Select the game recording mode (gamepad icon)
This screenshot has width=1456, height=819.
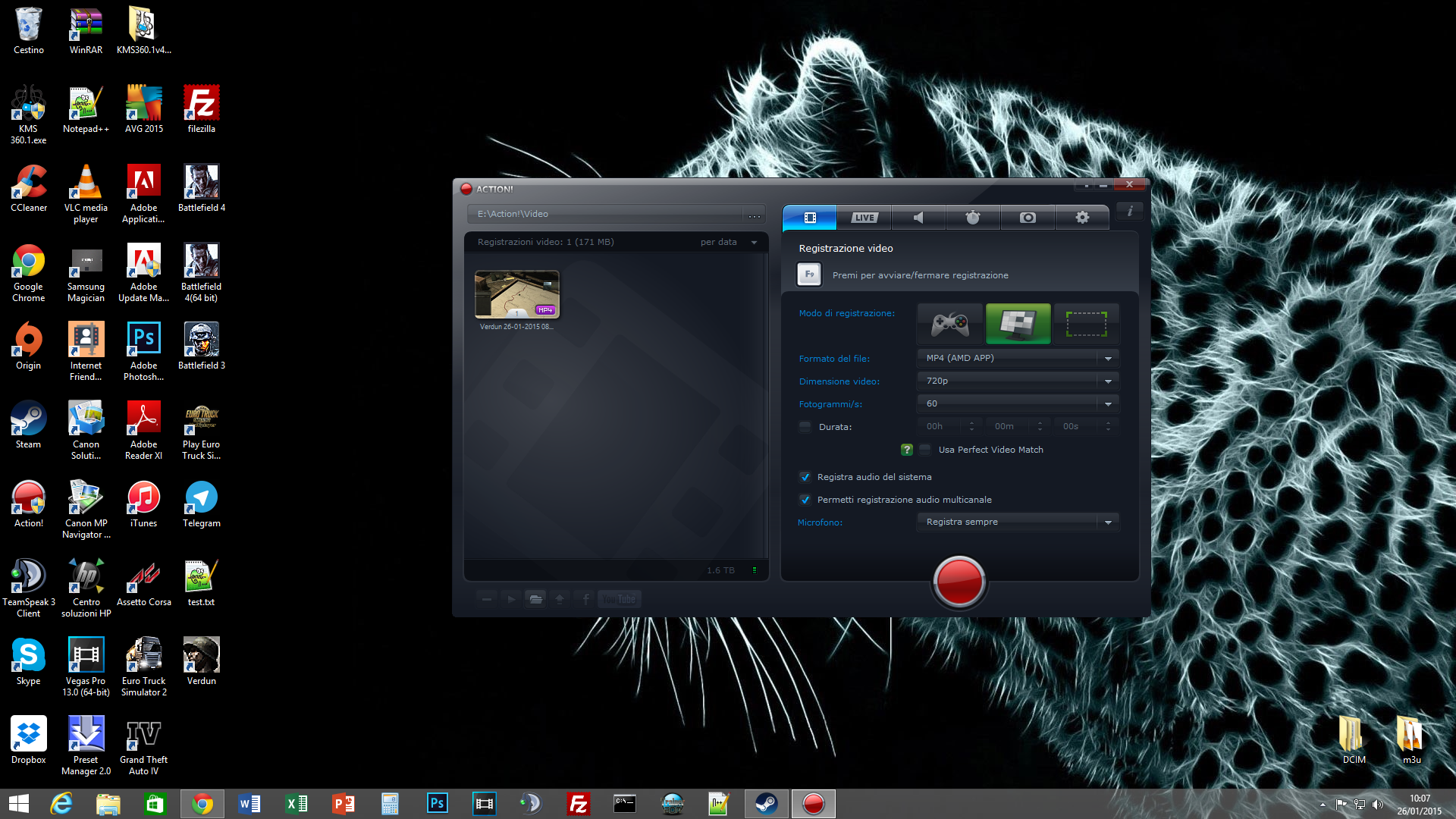point(949,325)
